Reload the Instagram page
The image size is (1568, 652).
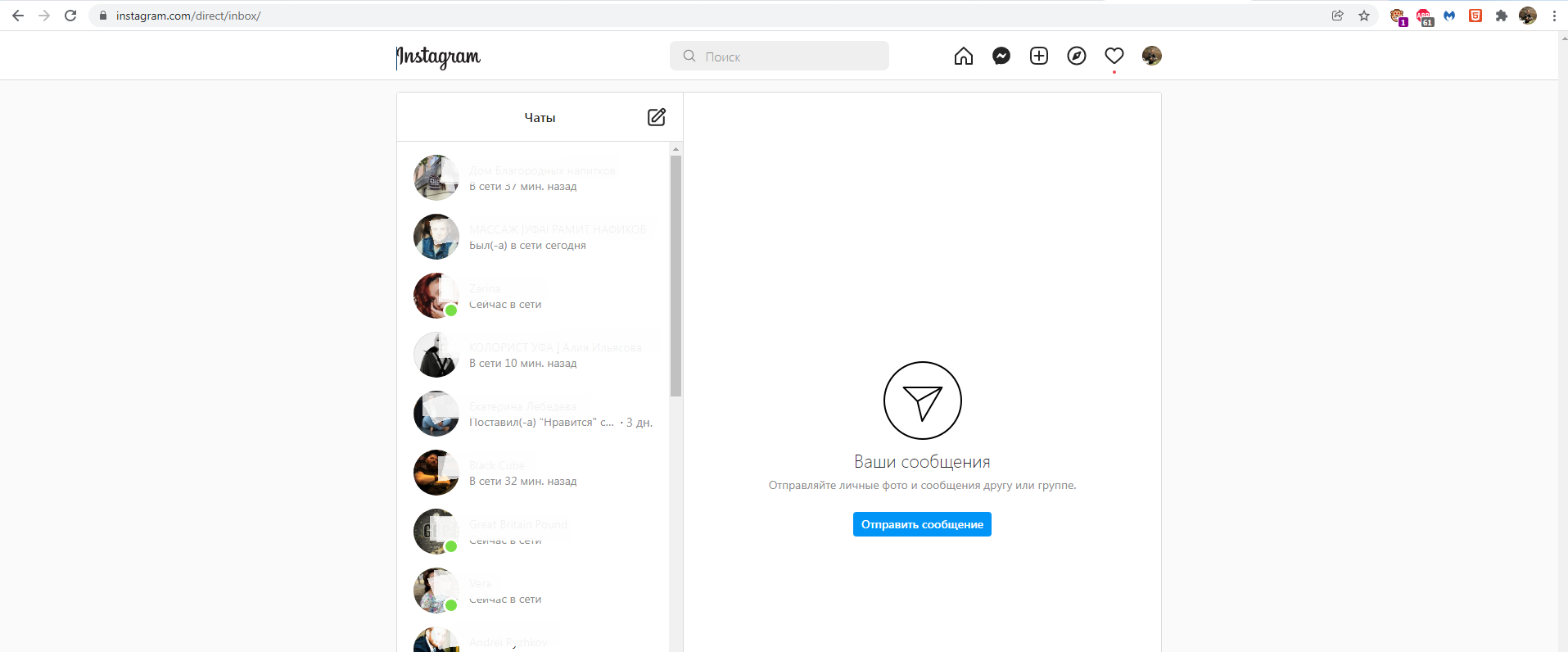[70, 16]
